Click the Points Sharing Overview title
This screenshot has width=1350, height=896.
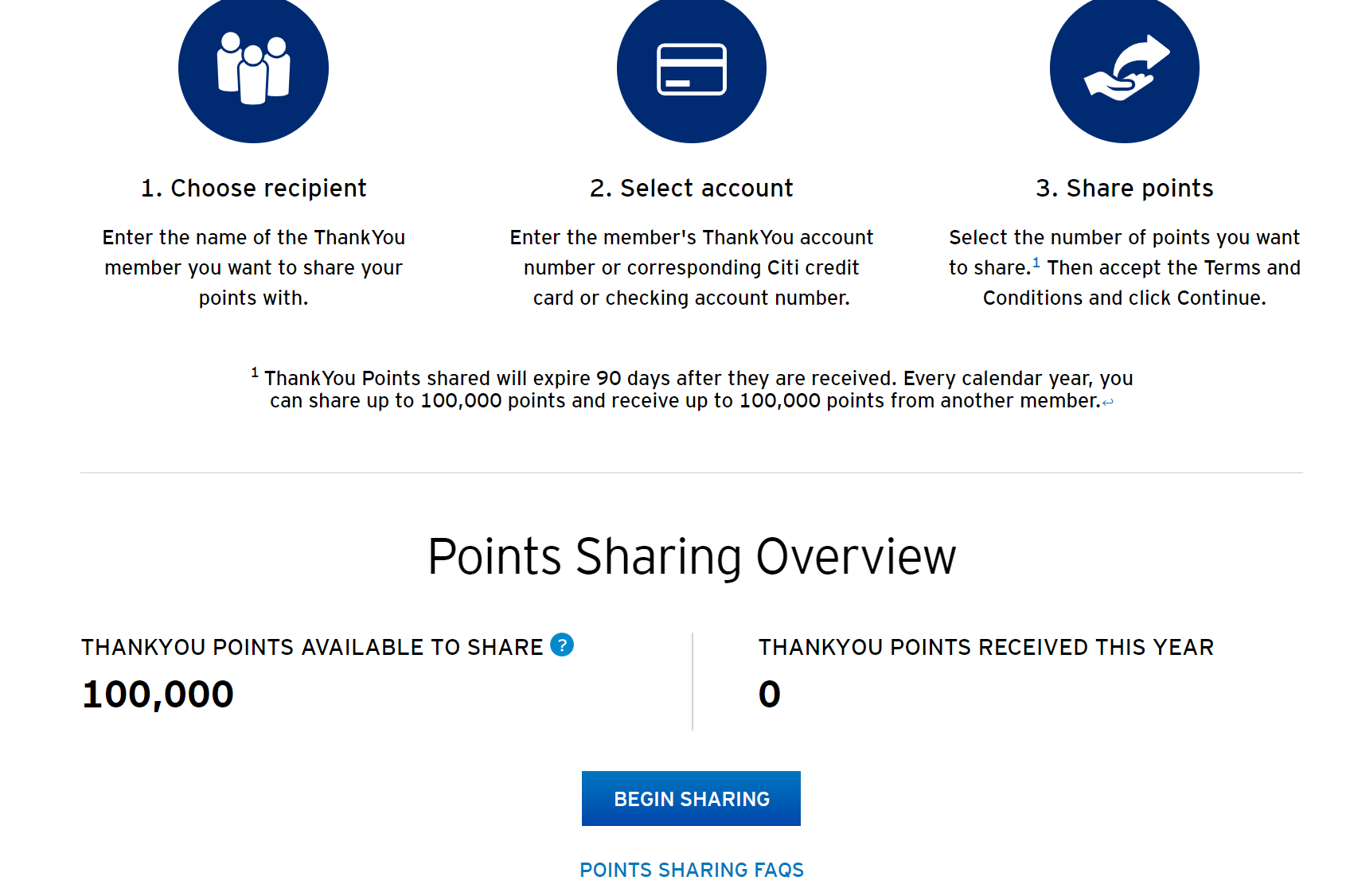692,556
